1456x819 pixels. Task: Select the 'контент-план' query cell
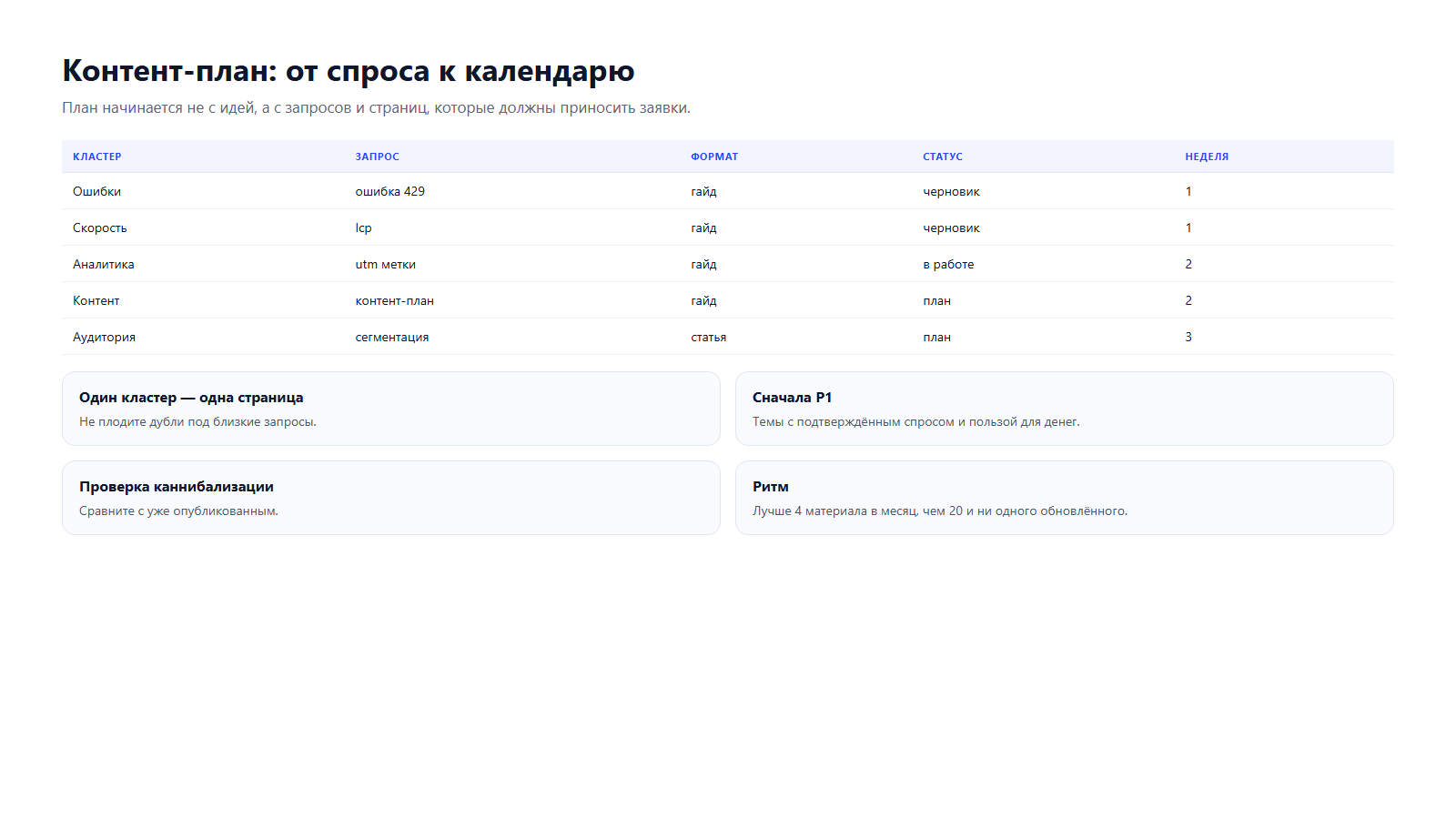[395, 300]
